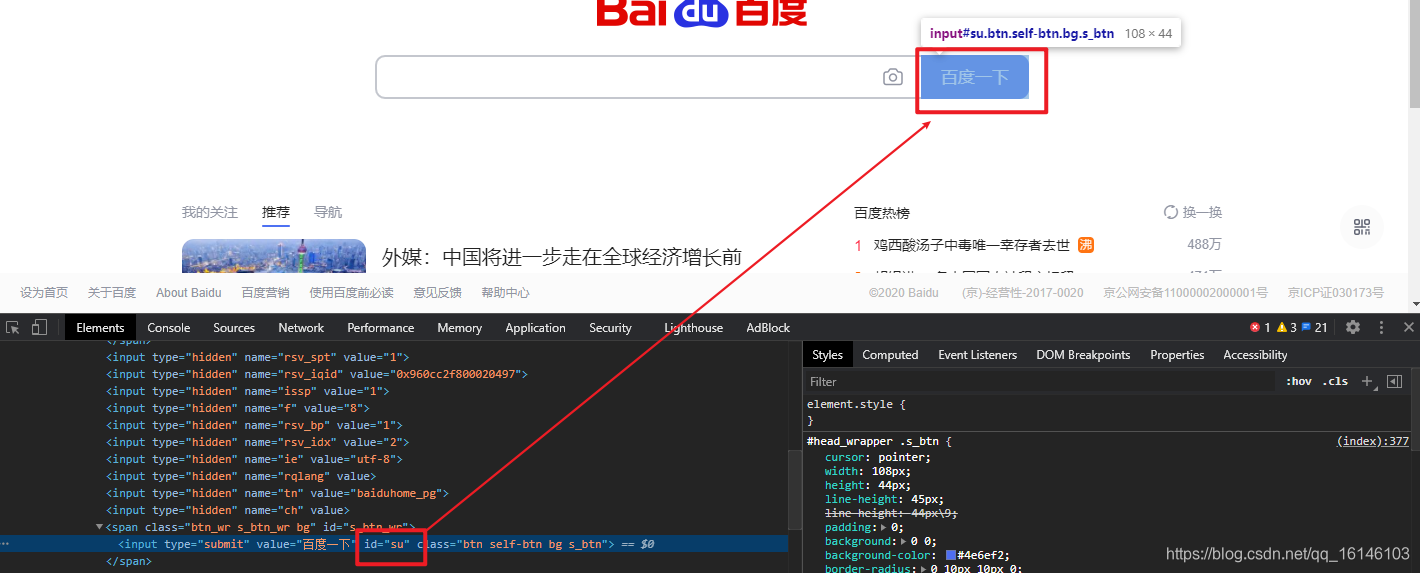Click the 设为首页 footer link
The height and width of the screenshot is (573, 1420).
tap(44, 292)
